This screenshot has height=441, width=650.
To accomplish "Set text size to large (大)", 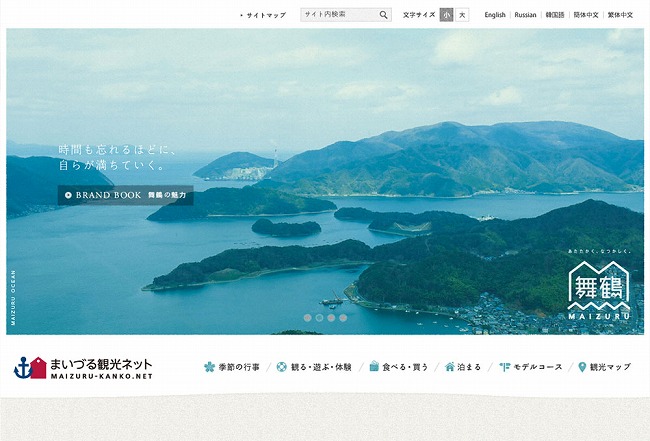I will (462, 15).
